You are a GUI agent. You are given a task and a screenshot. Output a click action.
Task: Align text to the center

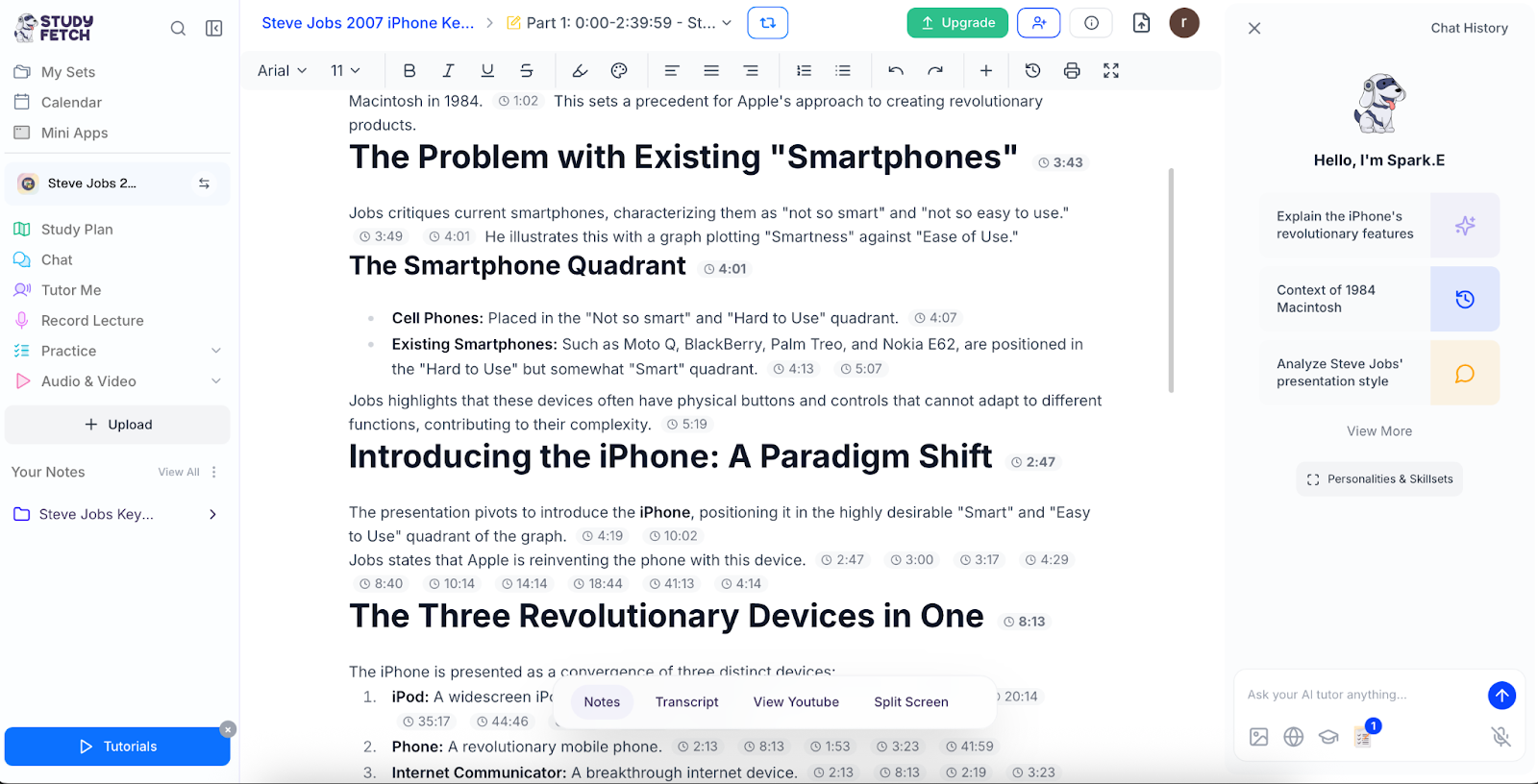click(711, 70)
